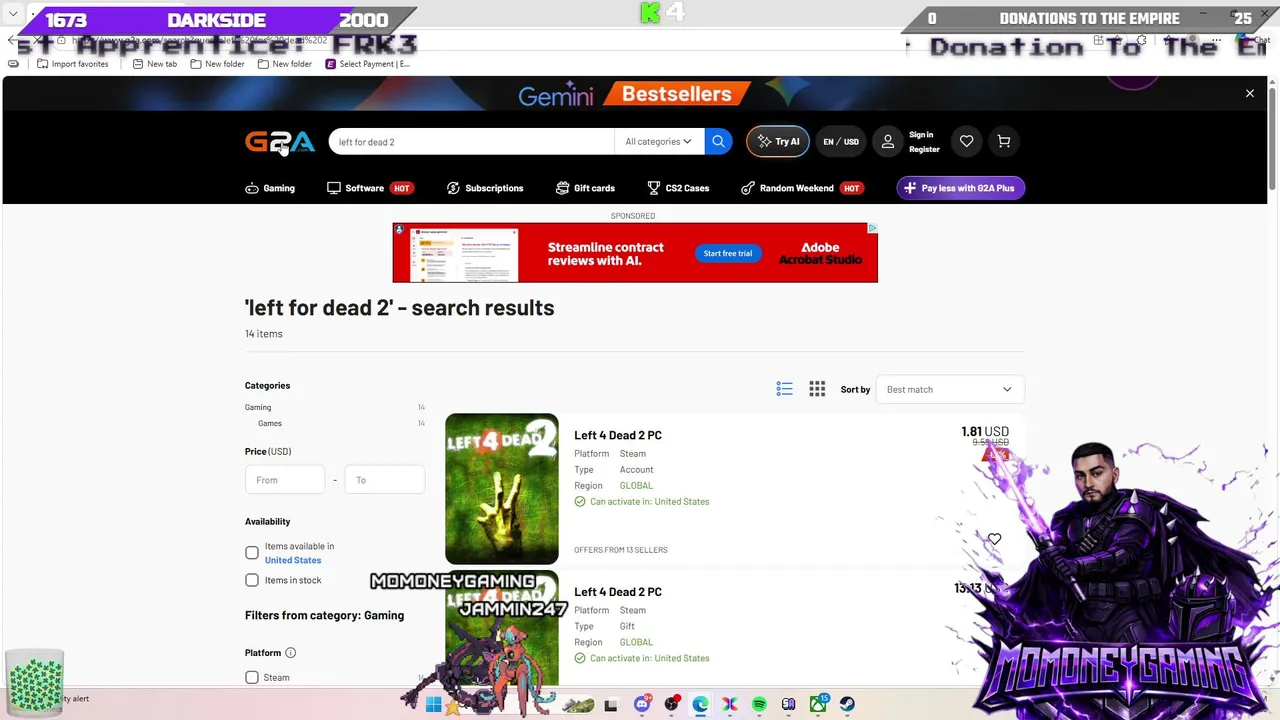
Task: Click the 1.81 USD price
Action: (x=985, y=432)
